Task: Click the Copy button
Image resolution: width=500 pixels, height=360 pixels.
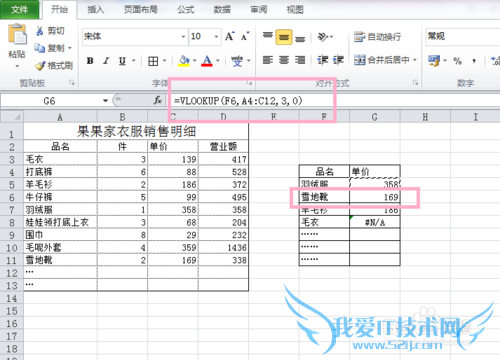Action: (50, 48)
